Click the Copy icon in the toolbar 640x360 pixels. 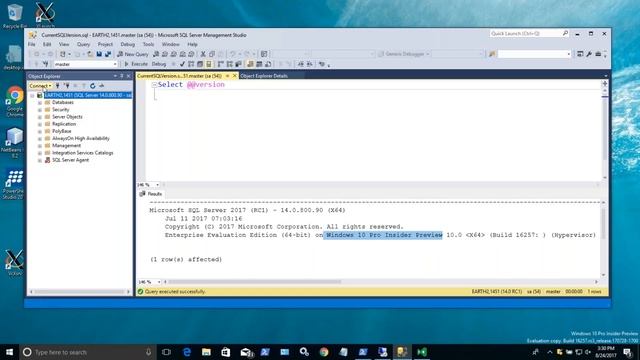[212, 54]
